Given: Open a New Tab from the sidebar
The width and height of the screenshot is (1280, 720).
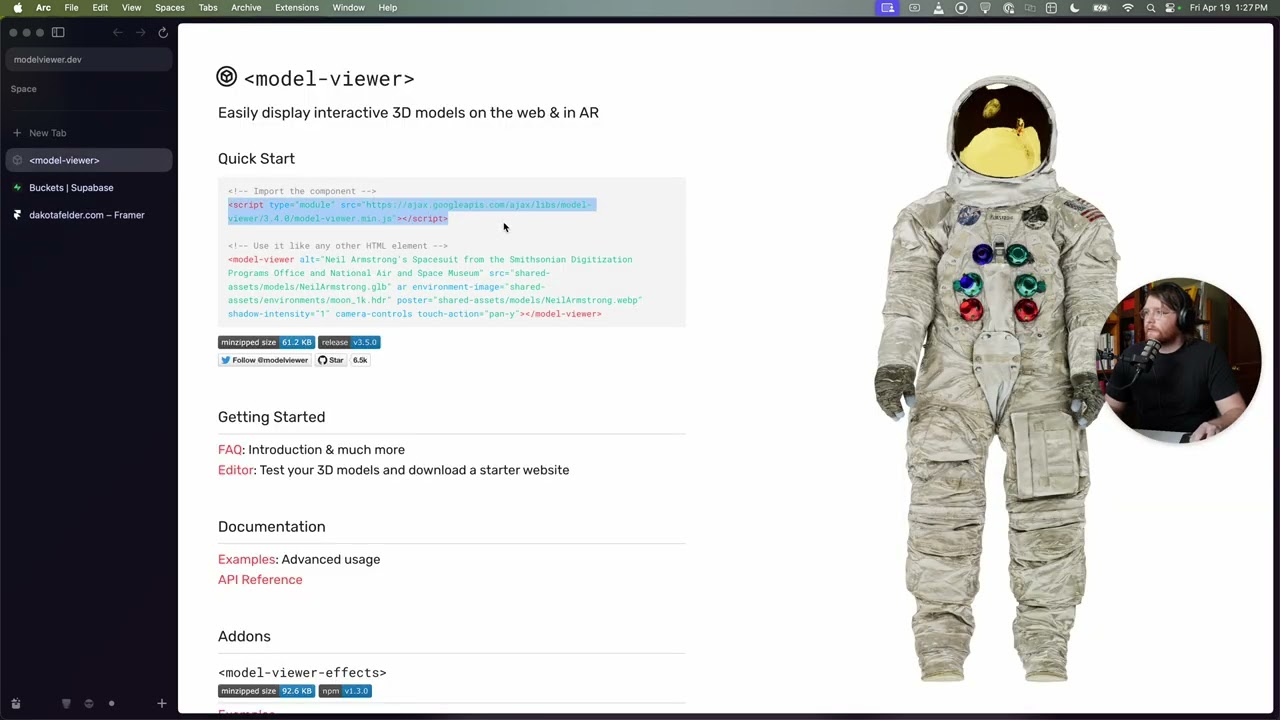Looking at the screenshot, I should [89, 133].
